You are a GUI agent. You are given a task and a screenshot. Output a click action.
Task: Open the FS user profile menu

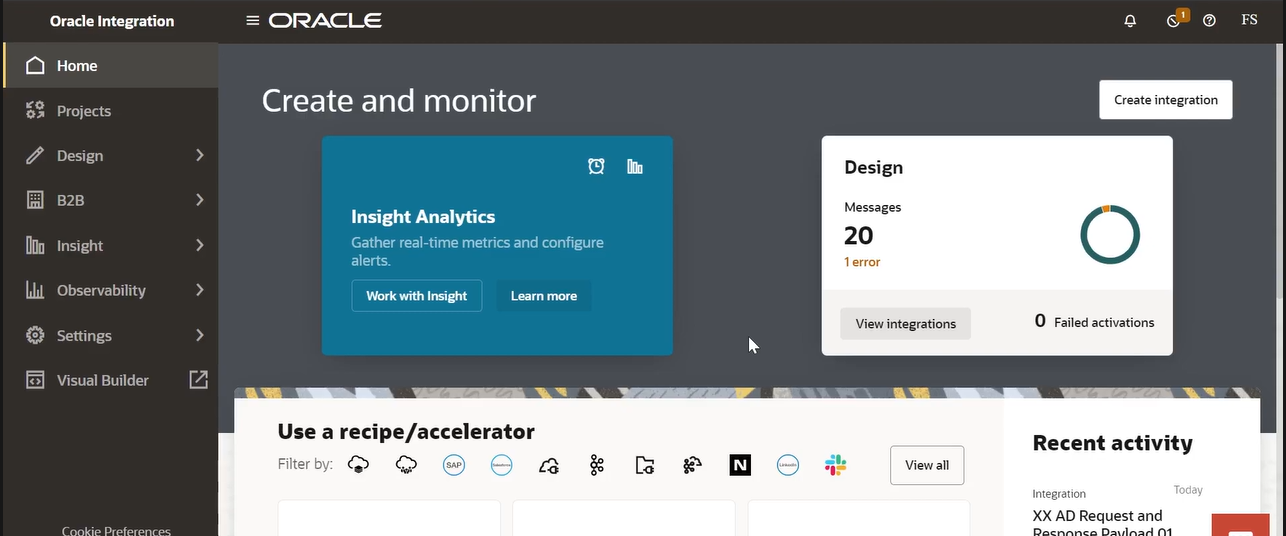click(x=1249, y=20)
